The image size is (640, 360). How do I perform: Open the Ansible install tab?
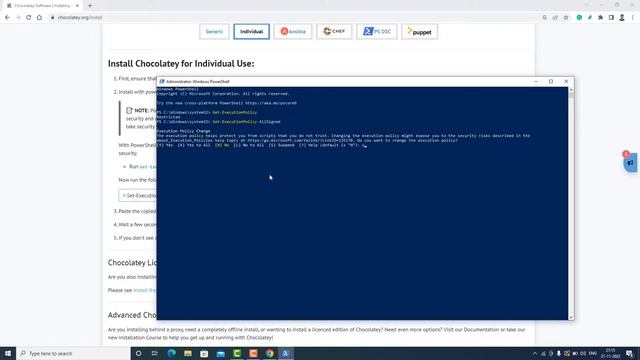(293, 31)
